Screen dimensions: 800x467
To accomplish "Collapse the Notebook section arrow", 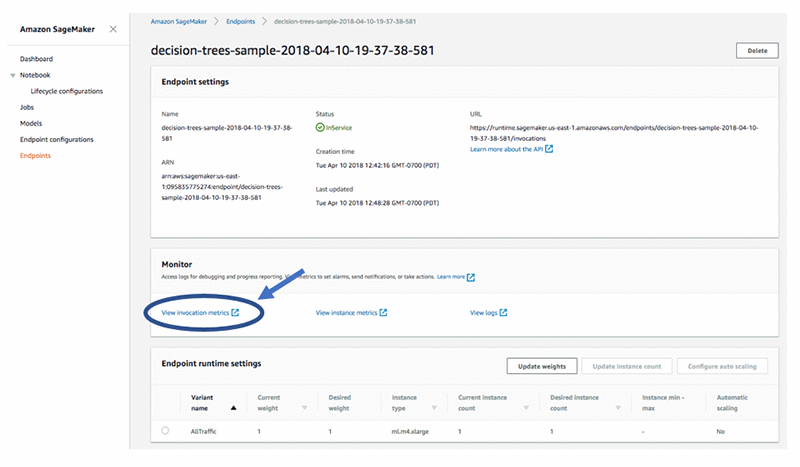I will (x=13, y=76).
